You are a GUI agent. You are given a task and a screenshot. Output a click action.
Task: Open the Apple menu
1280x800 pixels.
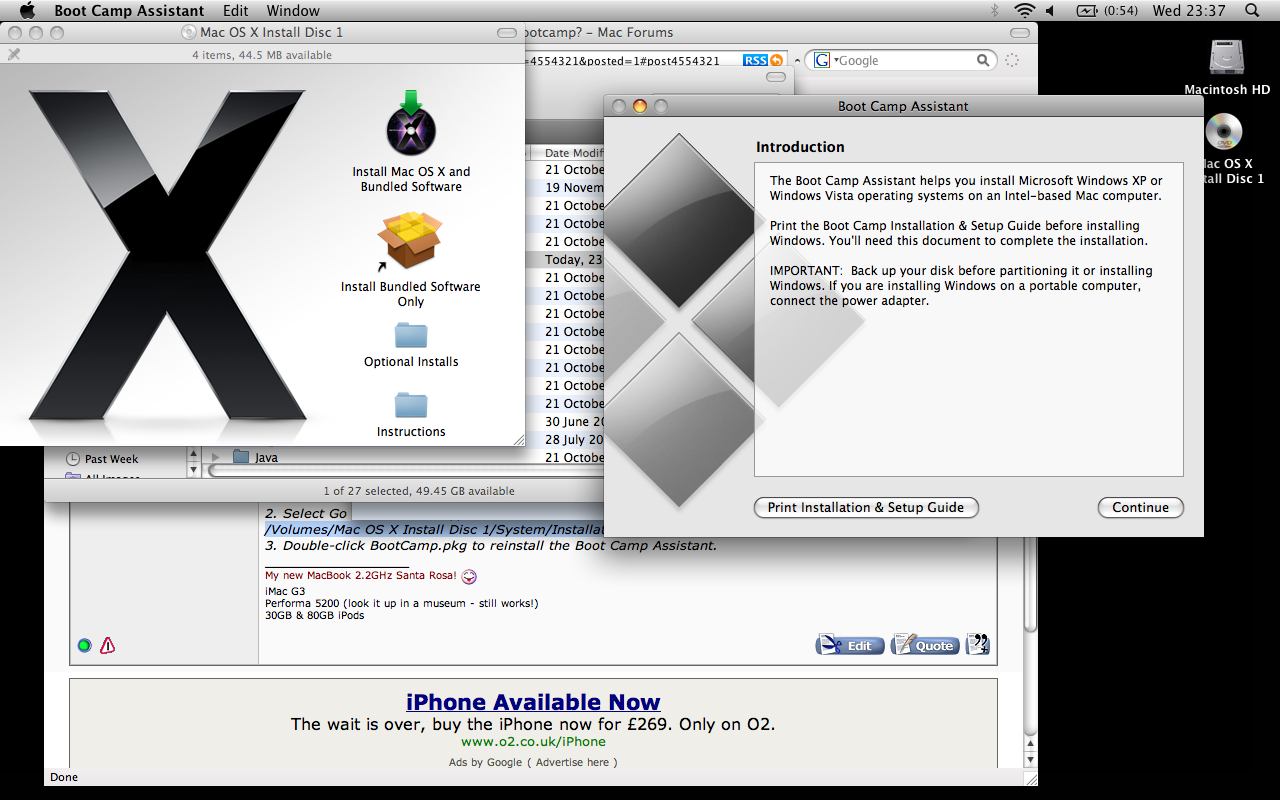pyautogui.click(x=27, y=11)
